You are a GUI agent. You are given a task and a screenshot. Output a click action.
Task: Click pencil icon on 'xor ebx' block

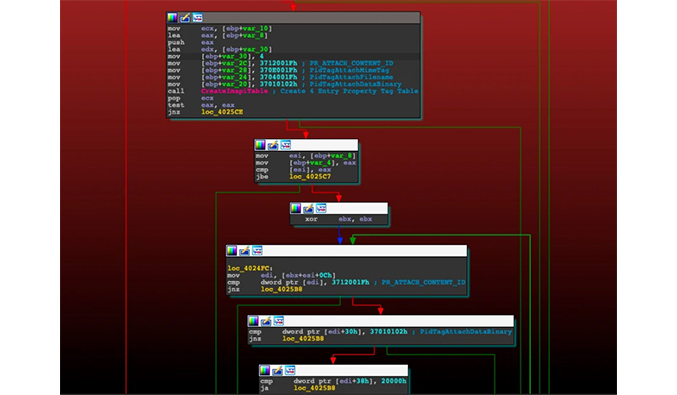tap(308, 209)
